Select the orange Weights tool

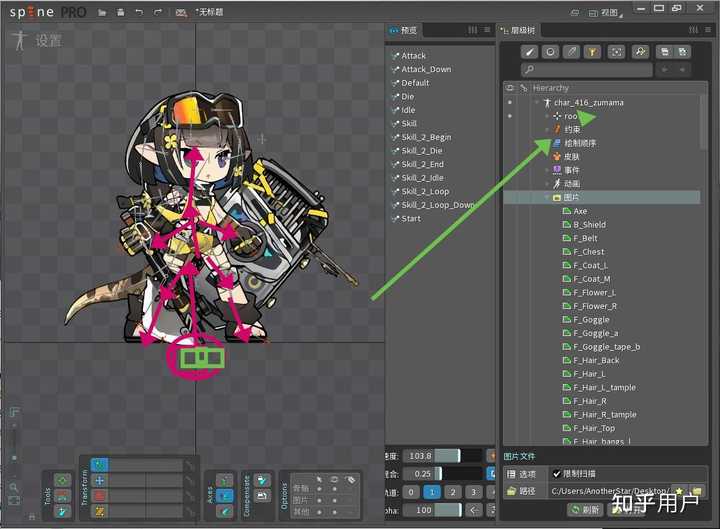[62, 496]
